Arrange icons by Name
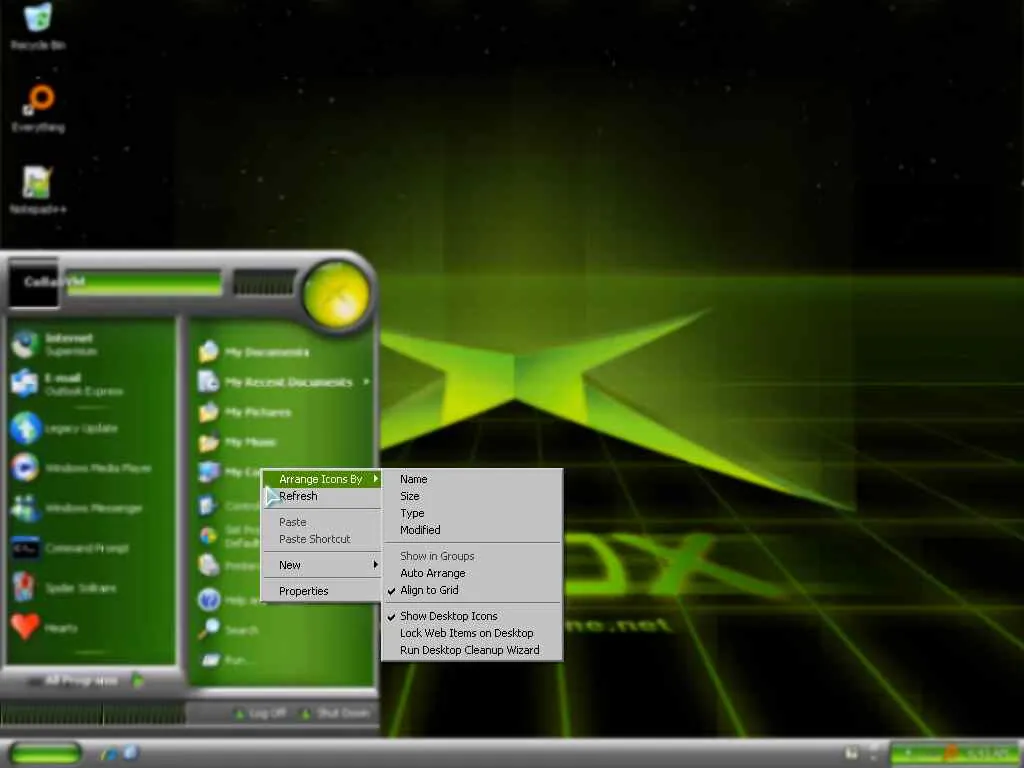1024x768 pixels. 472,479
